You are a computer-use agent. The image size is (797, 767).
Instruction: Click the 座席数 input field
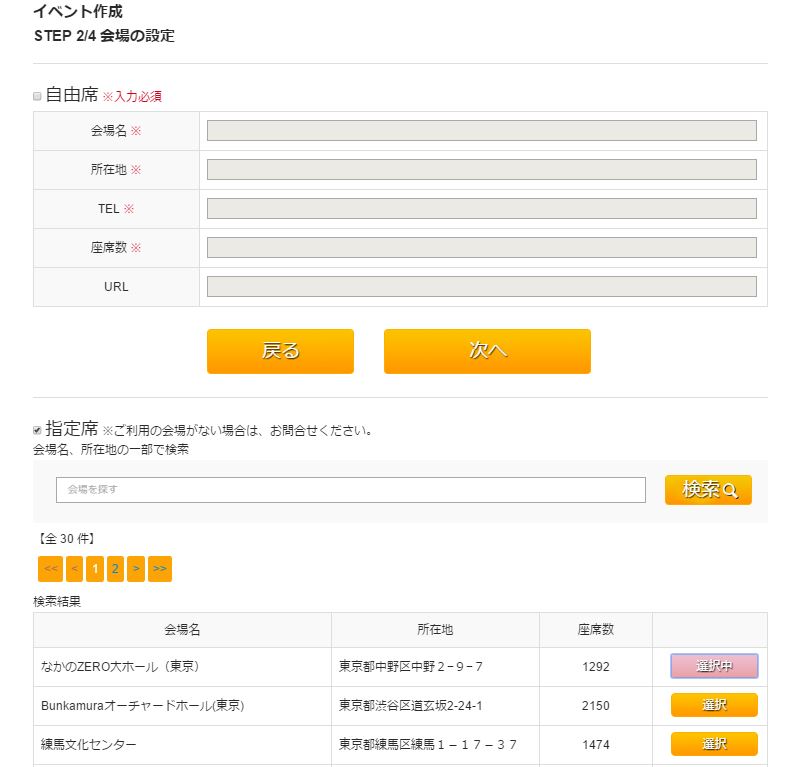pyautogui.click(x=481, y=248)
